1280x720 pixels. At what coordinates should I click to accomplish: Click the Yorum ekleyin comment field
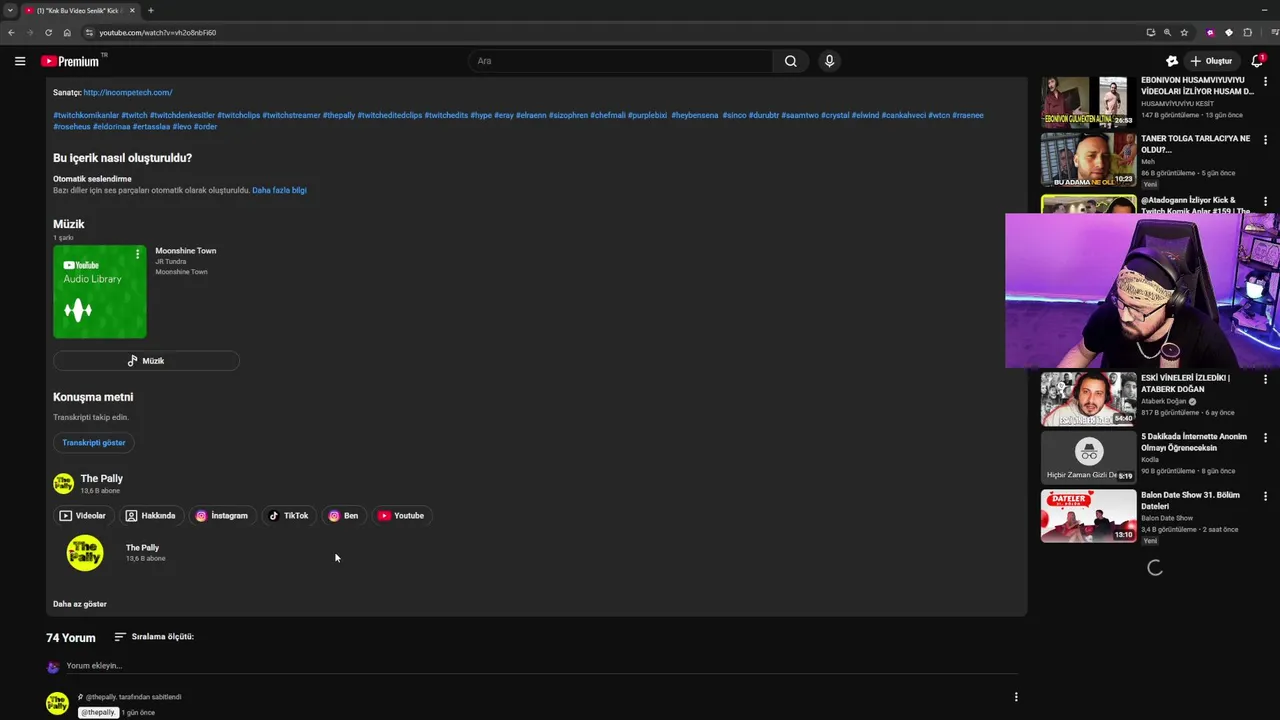pyautogui.click(x=540, y=666)
